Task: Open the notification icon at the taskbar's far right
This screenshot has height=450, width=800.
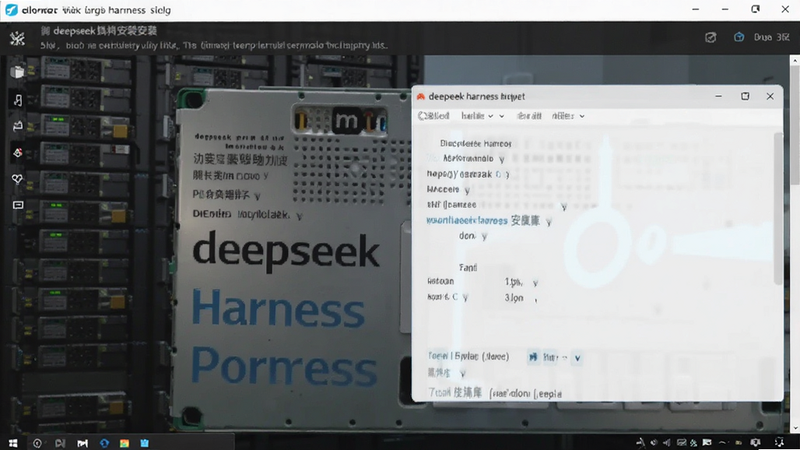Action: point(780,442)
